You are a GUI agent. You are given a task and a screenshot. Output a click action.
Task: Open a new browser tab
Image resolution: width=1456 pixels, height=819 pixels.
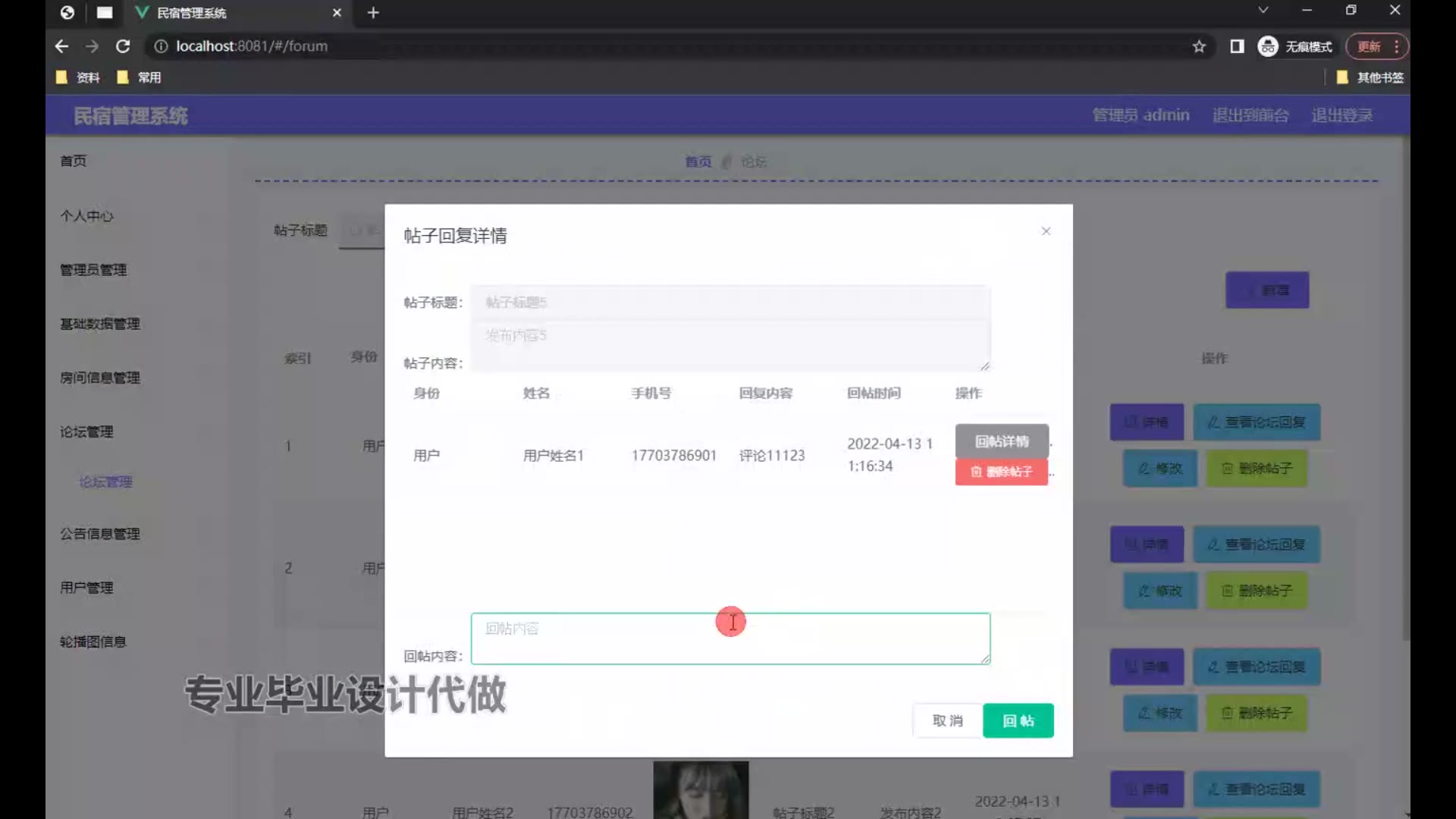(x=373, y=13)
